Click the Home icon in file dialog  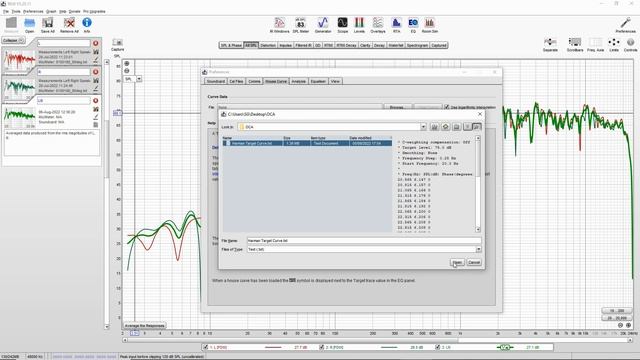point(445,127)
